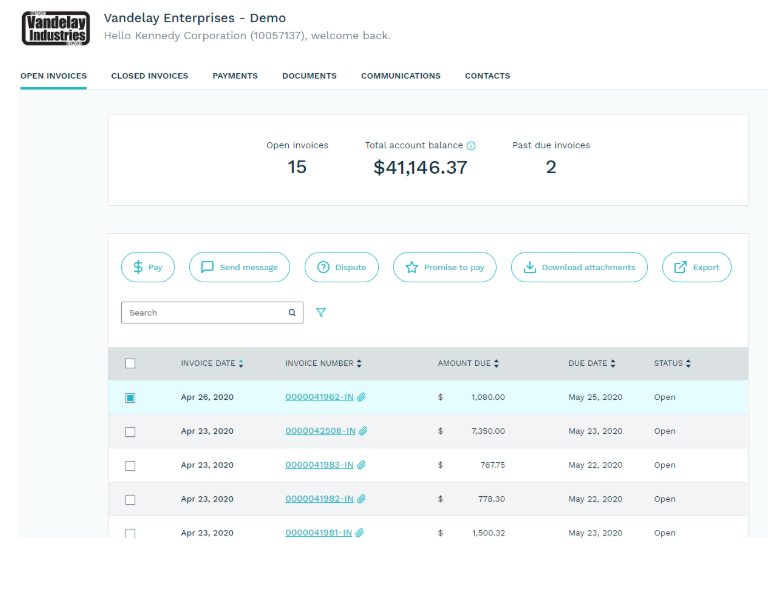Click the Download attachments button

(x=579, y=267)
